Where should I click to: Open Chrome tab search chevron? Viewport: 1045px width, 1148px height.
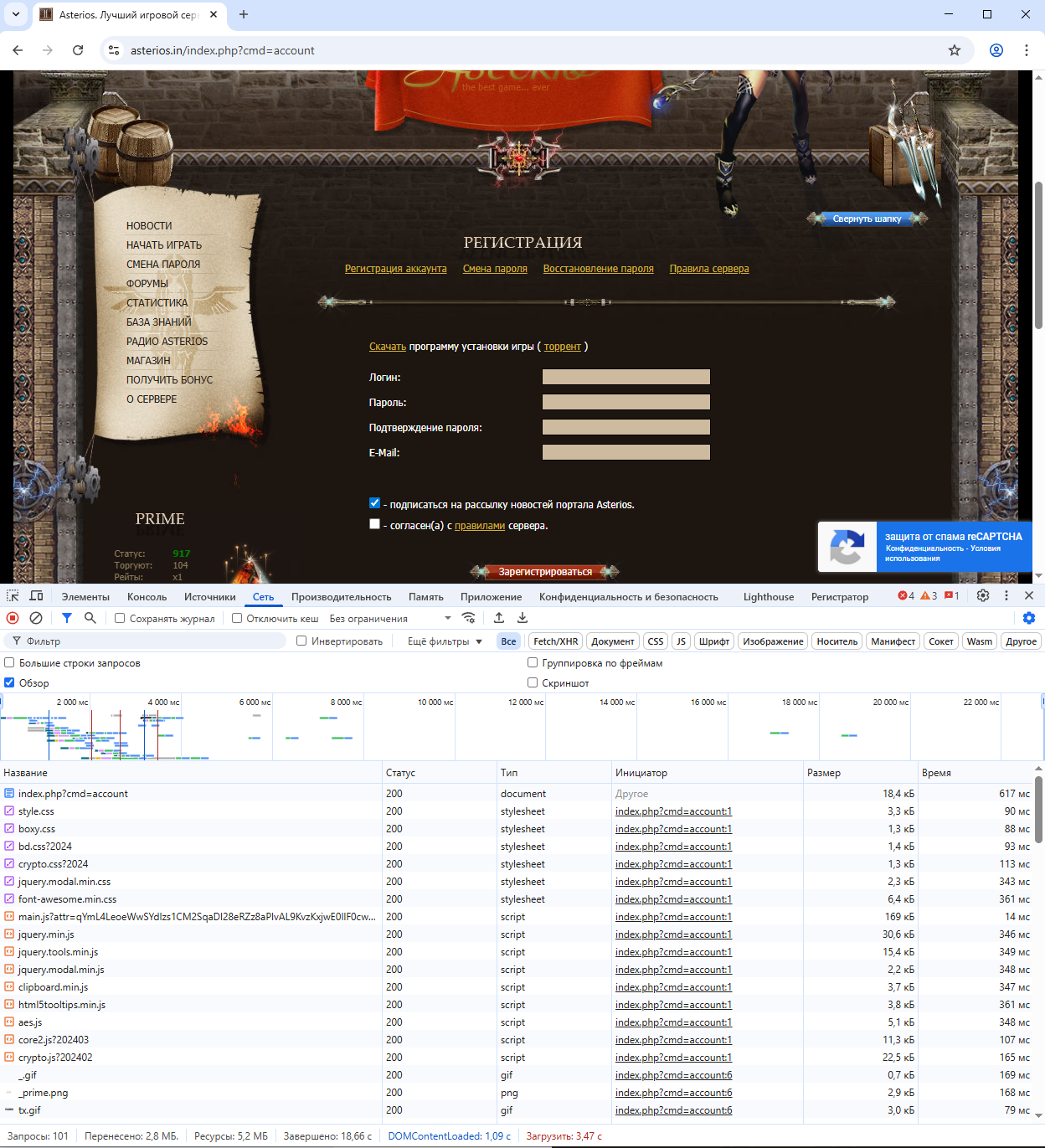pyautogui.click(x=16, y=14)
